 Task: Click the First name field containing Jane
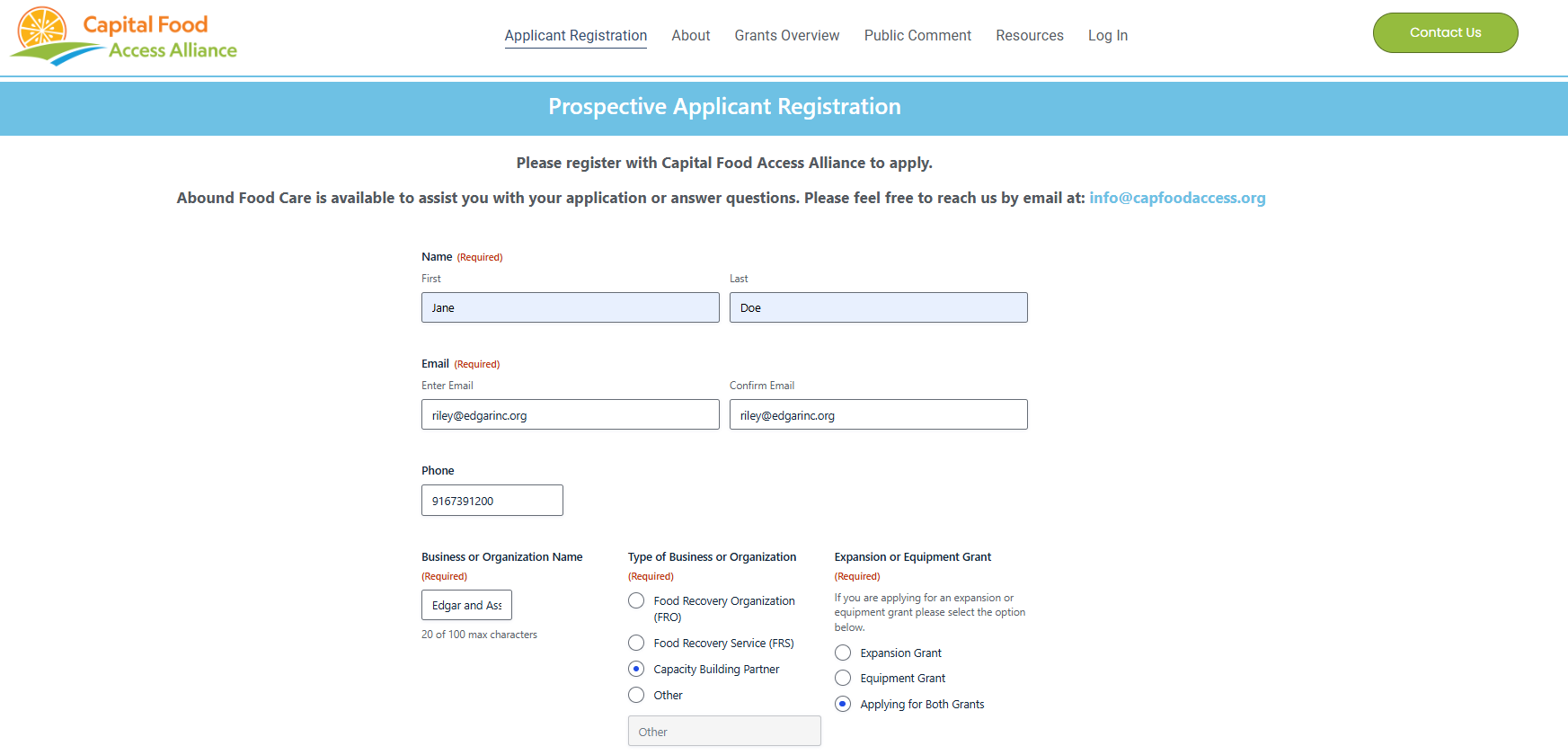(x=571, y=307)
